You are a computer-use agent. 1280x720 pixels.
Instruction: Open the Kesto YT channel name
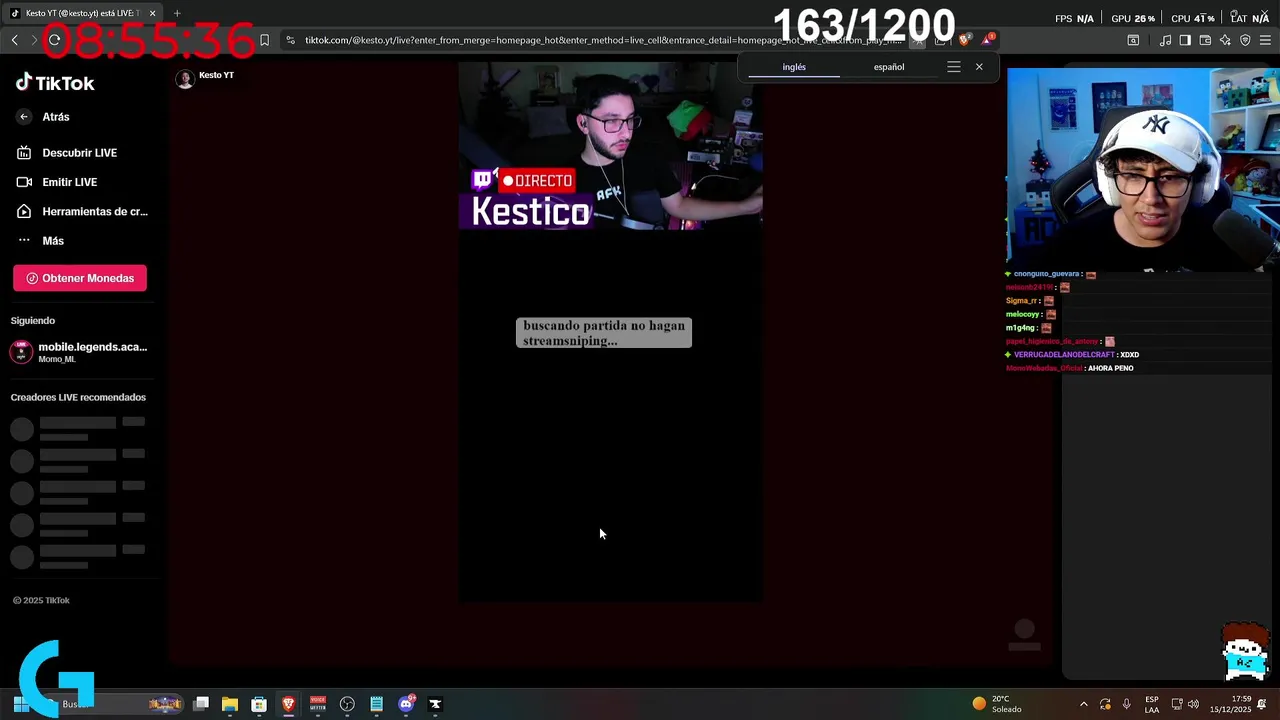click(216, 75)
